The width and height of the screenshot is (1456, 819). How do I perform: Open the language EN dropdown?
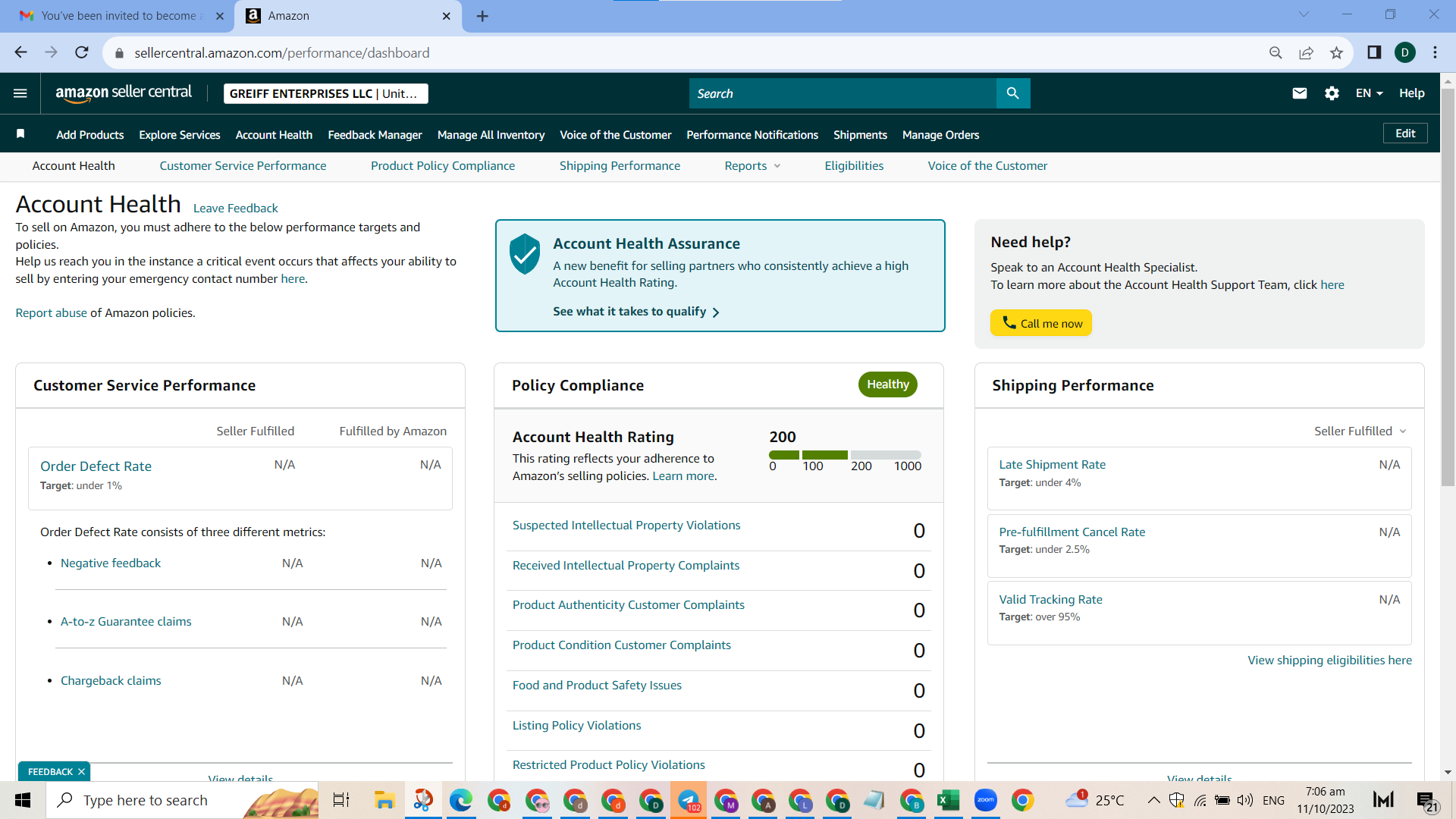[x=1370, y=93]
